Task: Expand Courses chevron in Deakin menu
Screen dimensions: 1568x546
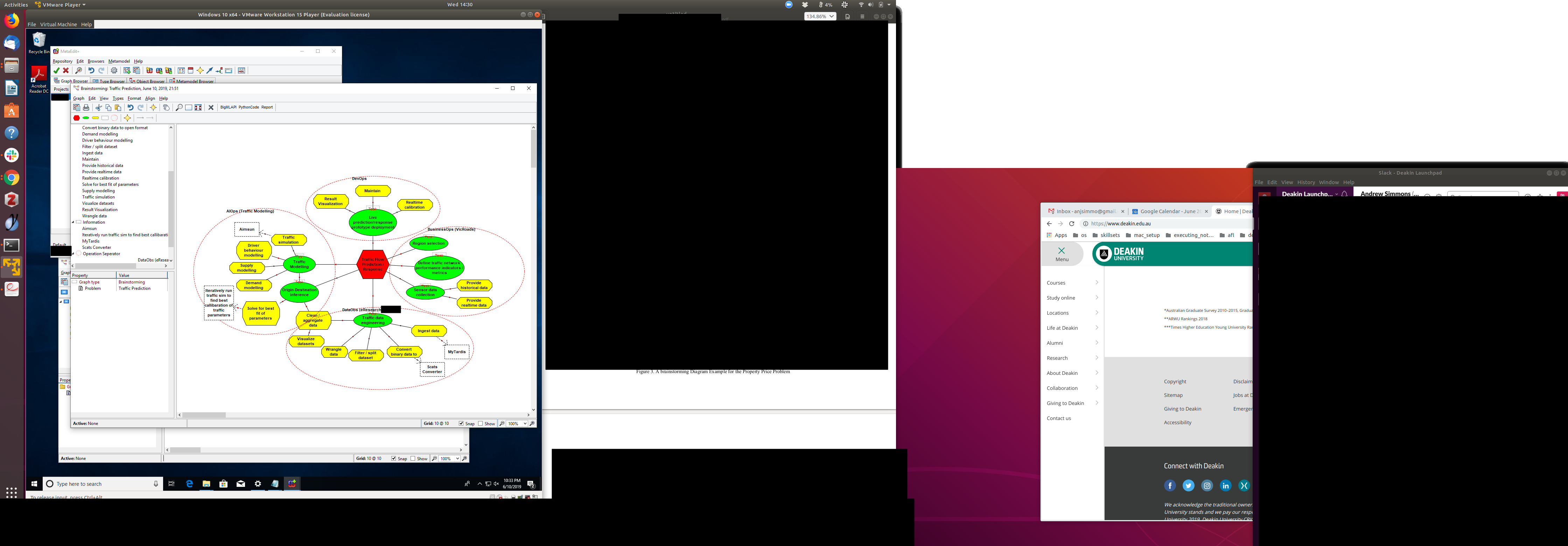Action: point(1096,282)
